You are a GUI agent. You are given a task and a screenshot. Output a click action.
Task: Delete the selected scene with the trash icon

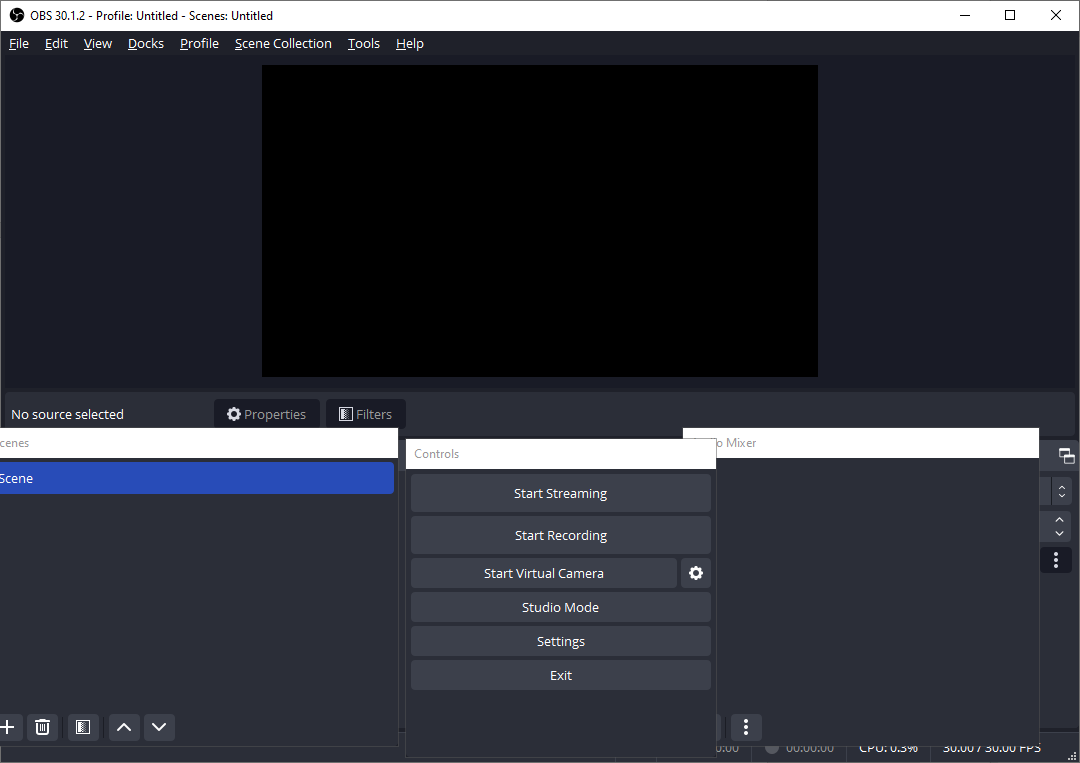tap(42, 727)
